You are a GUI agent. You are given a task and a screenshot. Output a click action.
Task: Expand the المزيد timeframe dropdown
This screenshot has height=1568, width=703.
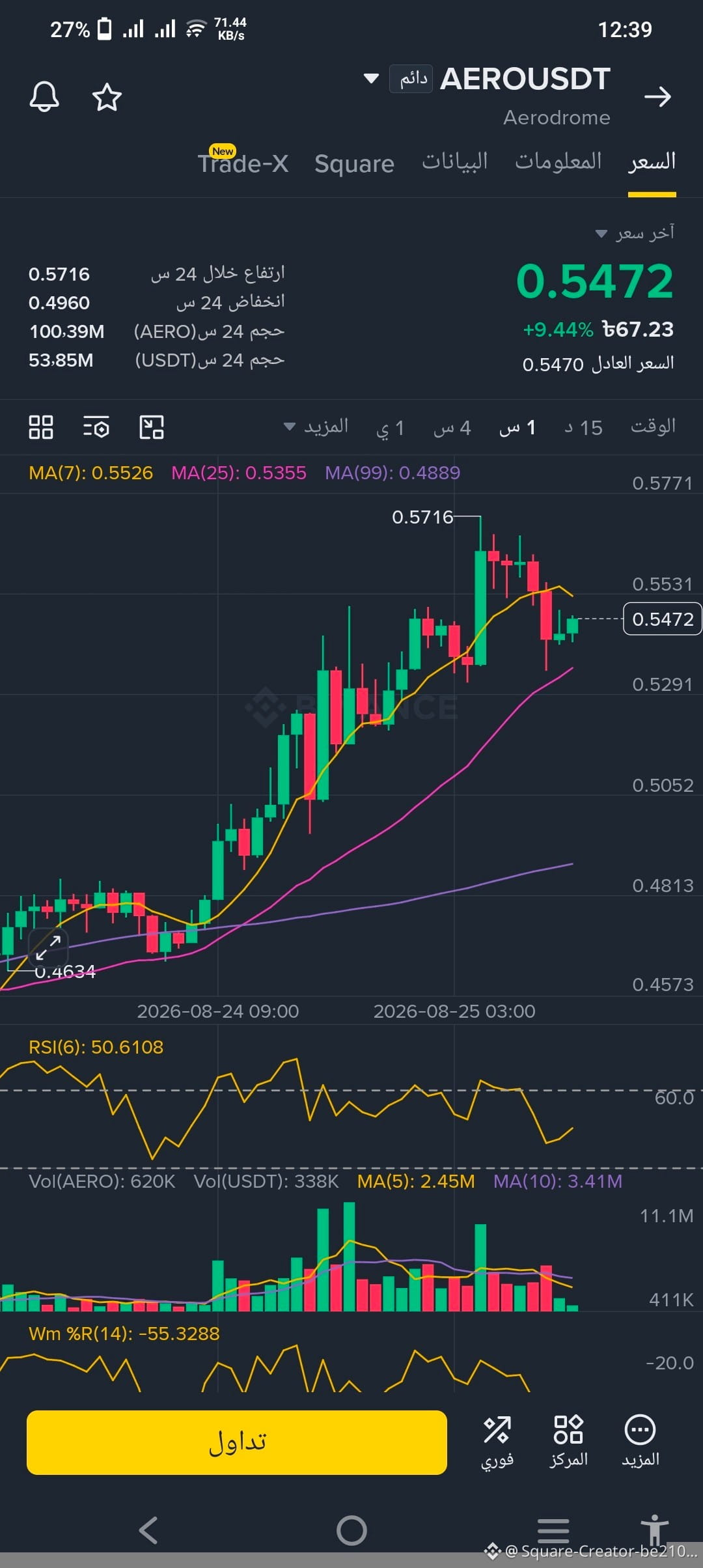coord(316,427)
